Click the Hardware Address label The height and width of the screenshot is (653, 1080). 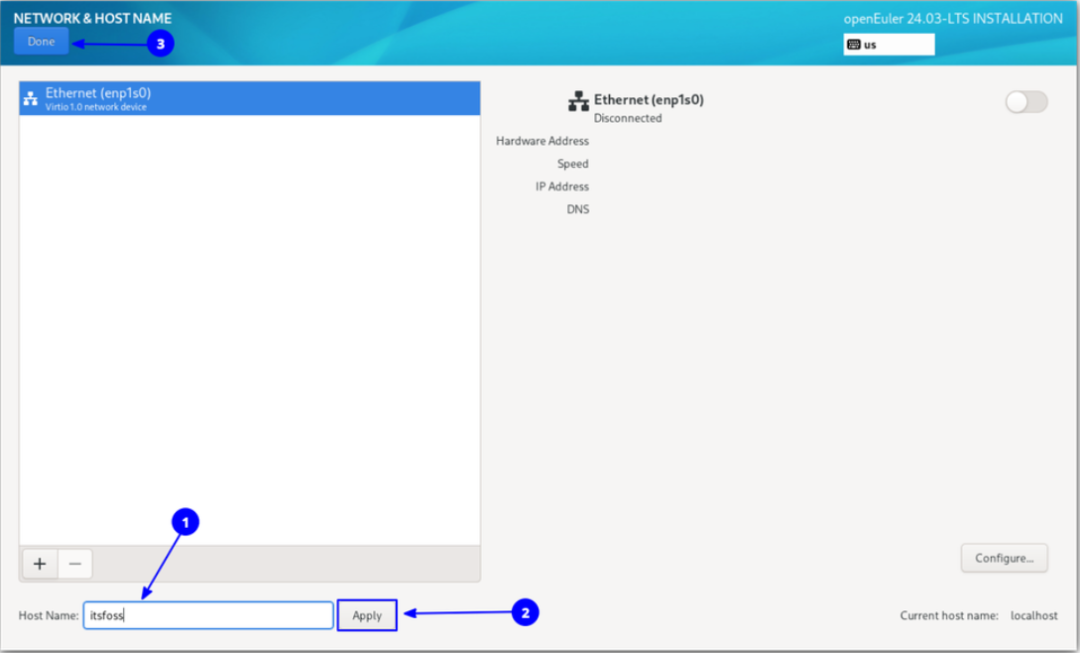click(x=542, y=141)
